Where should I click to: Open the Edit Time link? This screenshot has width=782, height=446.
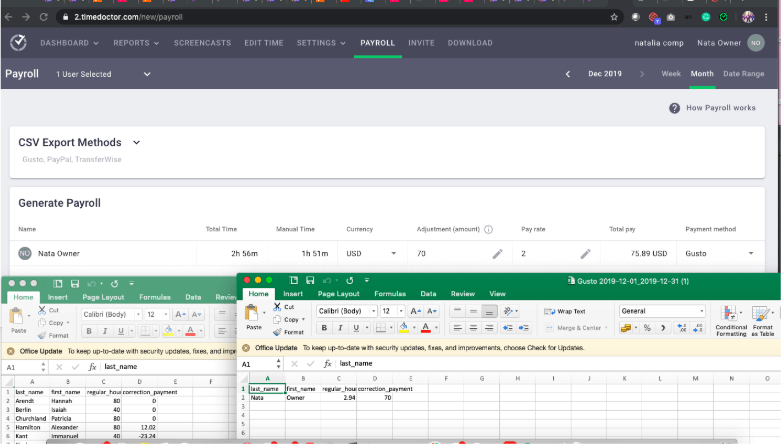point(264,43)
